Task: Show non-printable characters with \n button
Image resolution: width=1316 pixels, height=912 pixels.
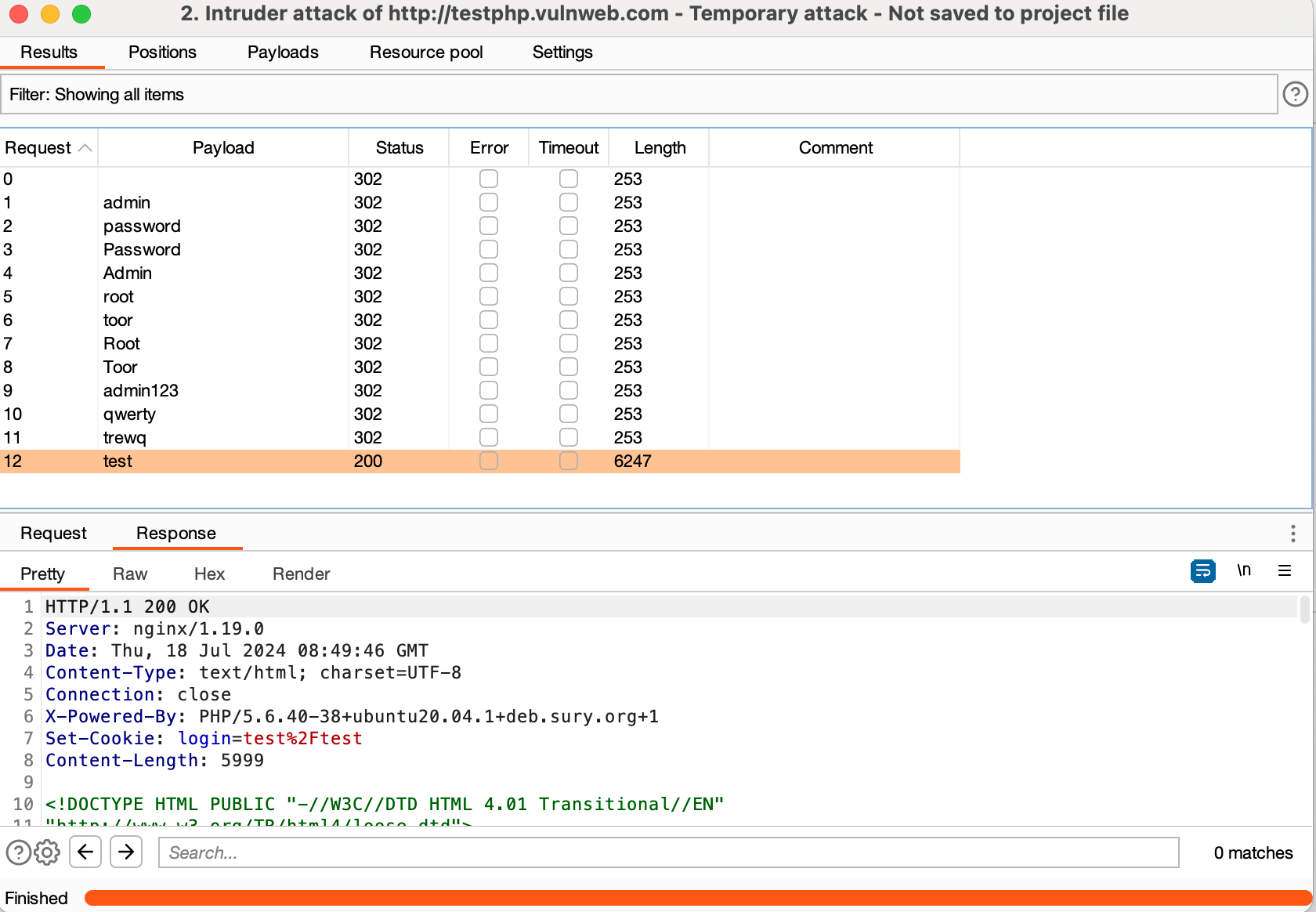Action: (x=1244, y=570)
